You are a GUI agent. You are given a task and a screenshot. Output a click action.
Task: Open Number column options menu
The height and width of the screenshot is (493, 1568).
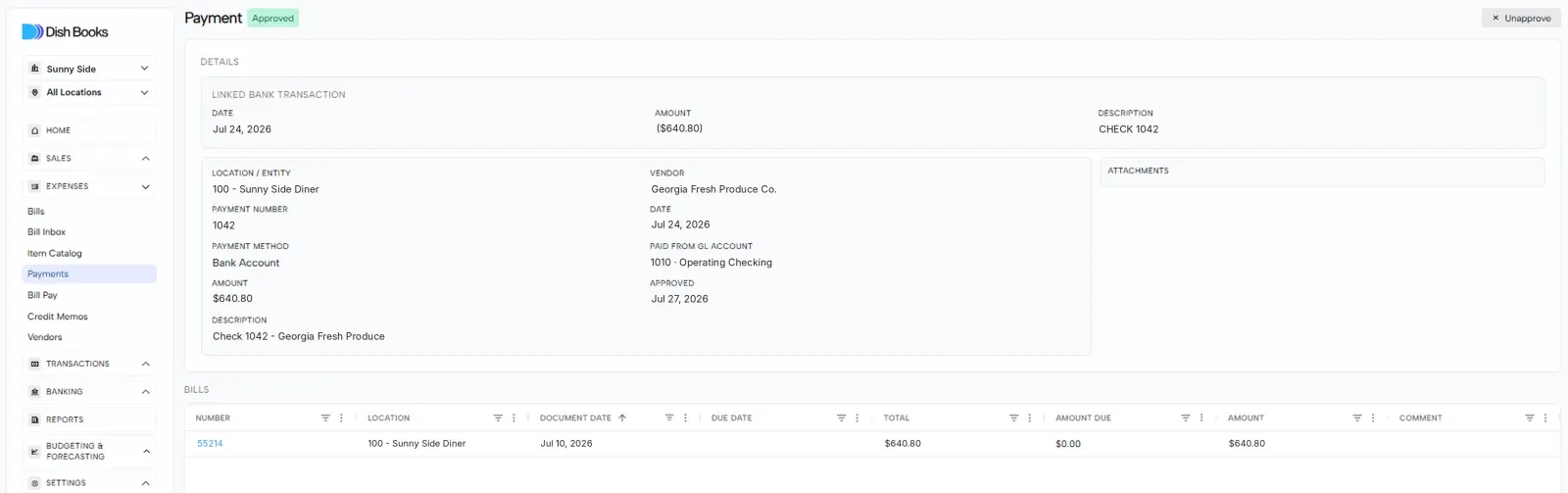[x=341, y=419]
